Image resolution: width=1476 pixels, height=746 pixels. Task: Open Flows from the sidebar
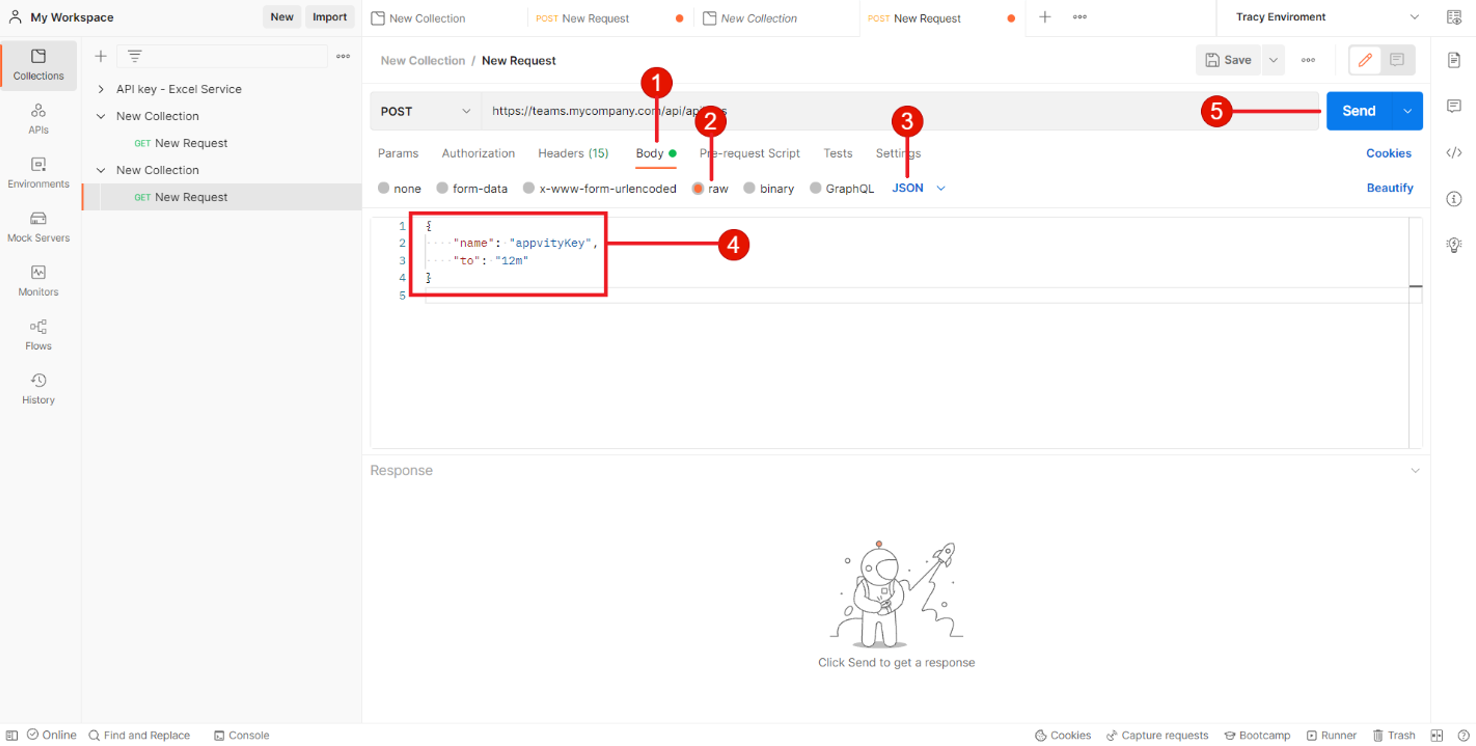click(x=38, y=335)
